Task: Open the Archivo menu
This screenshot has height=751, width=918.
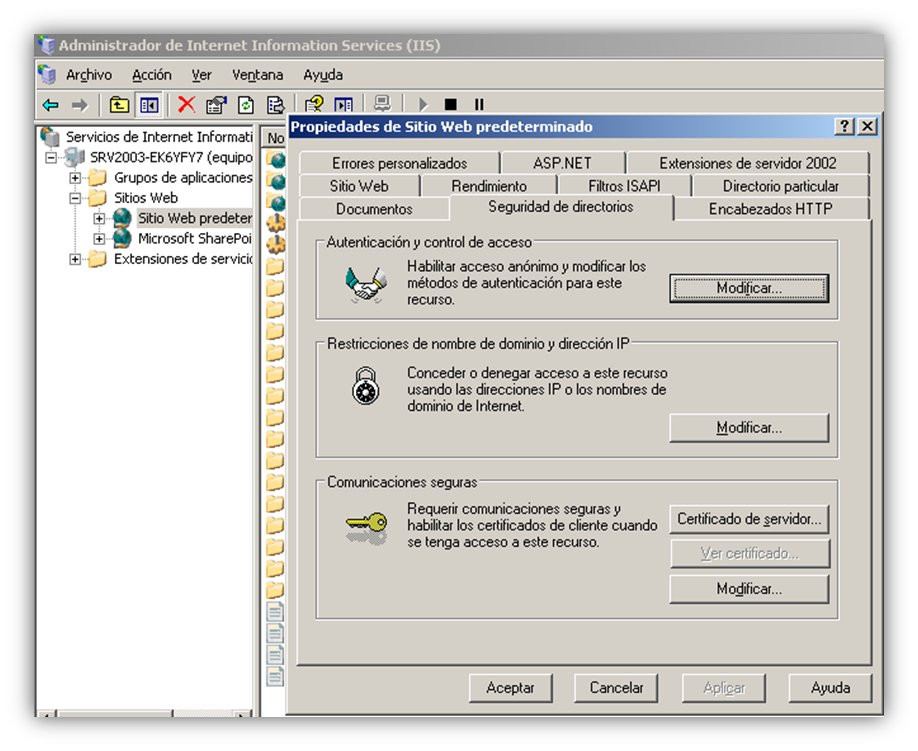Action: click(88, 75)
